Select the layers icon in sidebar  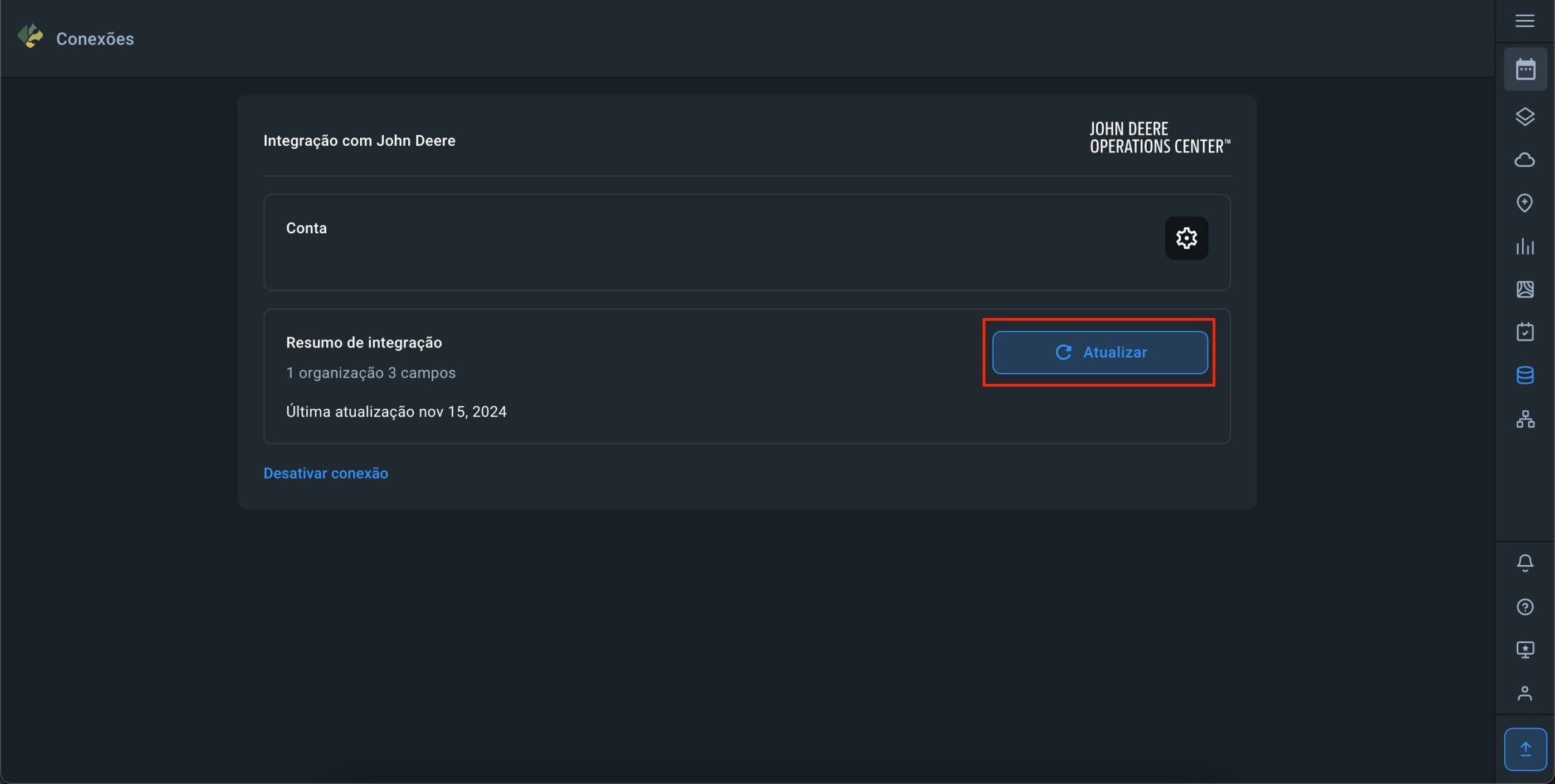pyautogui.click(x=1525, y=117)
